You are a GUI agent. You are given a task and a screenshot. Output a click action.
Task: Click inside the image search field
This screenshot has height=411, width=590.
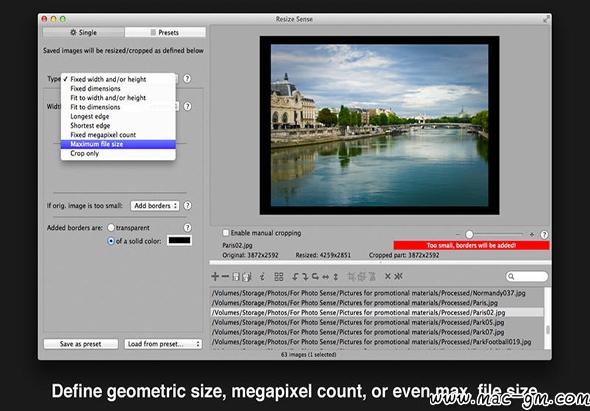click(527, 277)
